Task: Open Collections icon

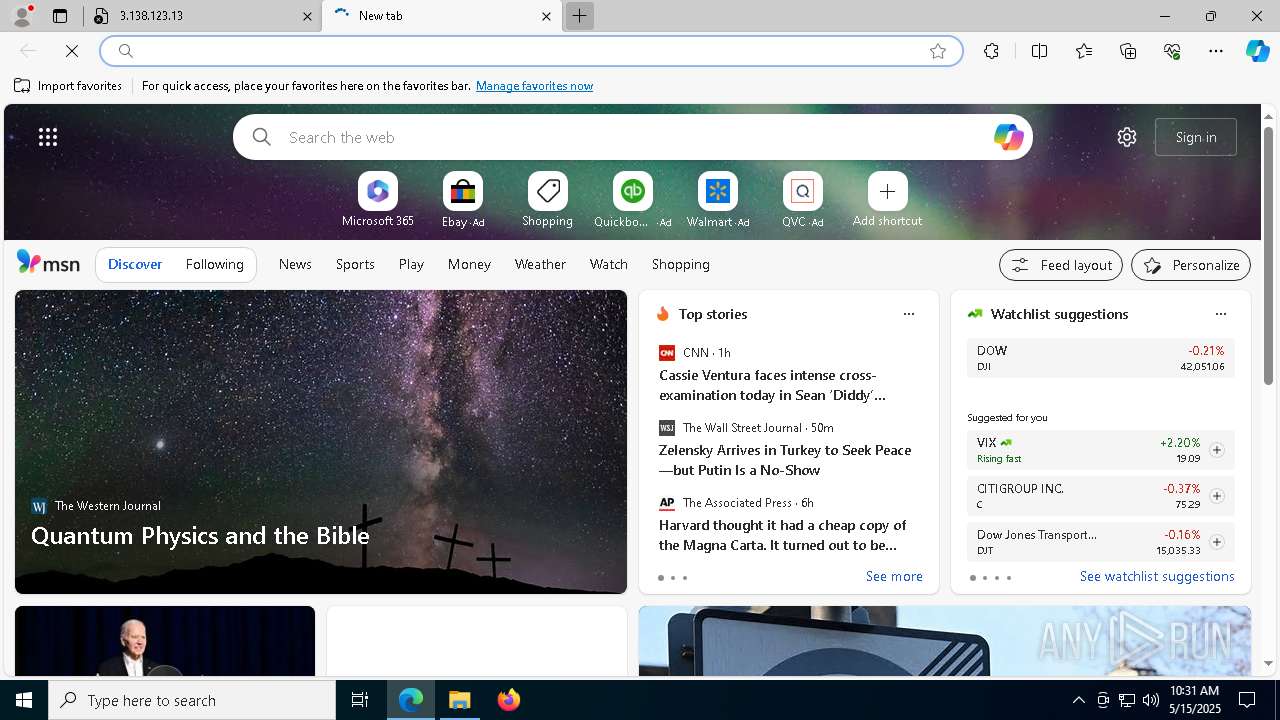Action: [1128, 51]
